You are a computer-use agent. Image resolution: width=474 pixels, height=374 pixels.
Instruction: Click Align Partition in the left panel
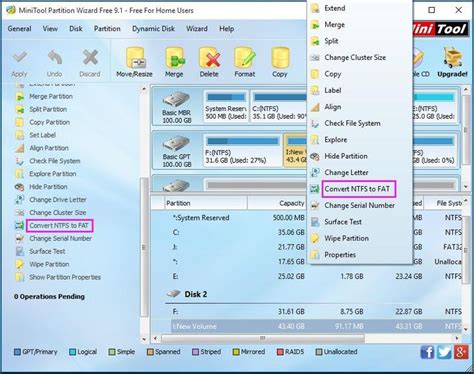coord(49,148)
